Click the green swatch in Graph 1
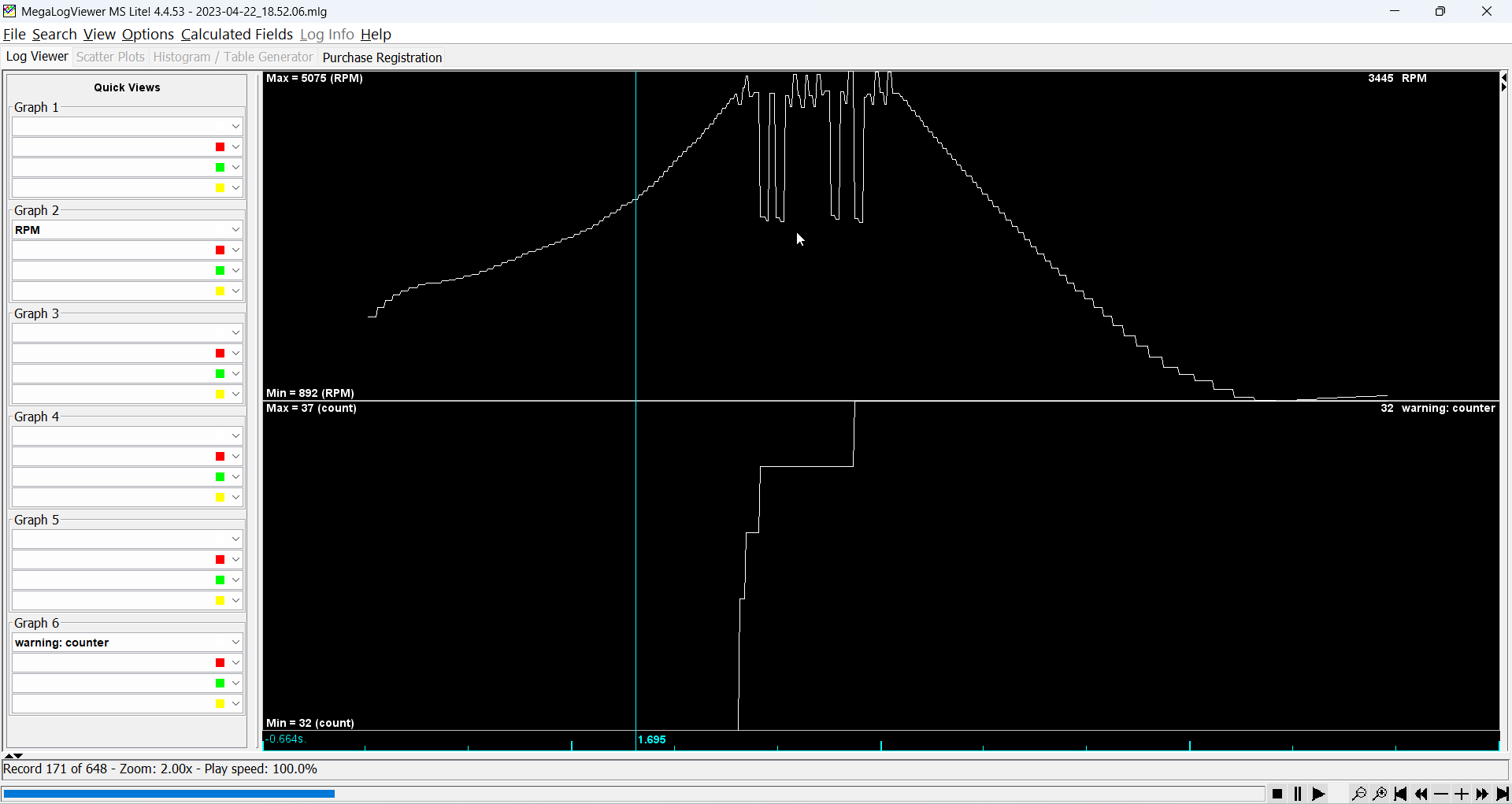This screenshot has width=1512, height=804. coord(220,168)
